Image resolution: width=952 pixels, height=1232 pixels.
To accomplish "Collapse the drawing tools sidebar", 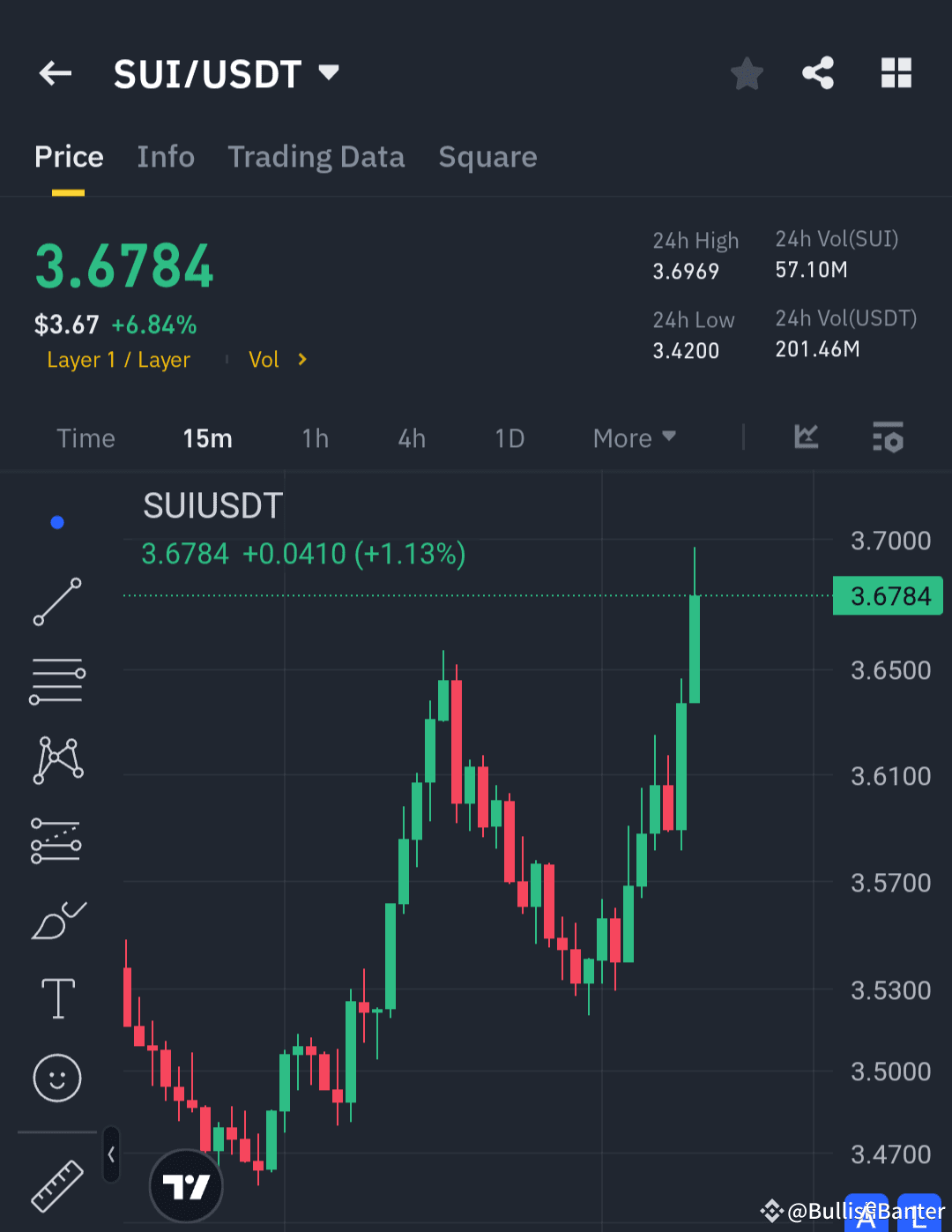I will point(110,1154).
